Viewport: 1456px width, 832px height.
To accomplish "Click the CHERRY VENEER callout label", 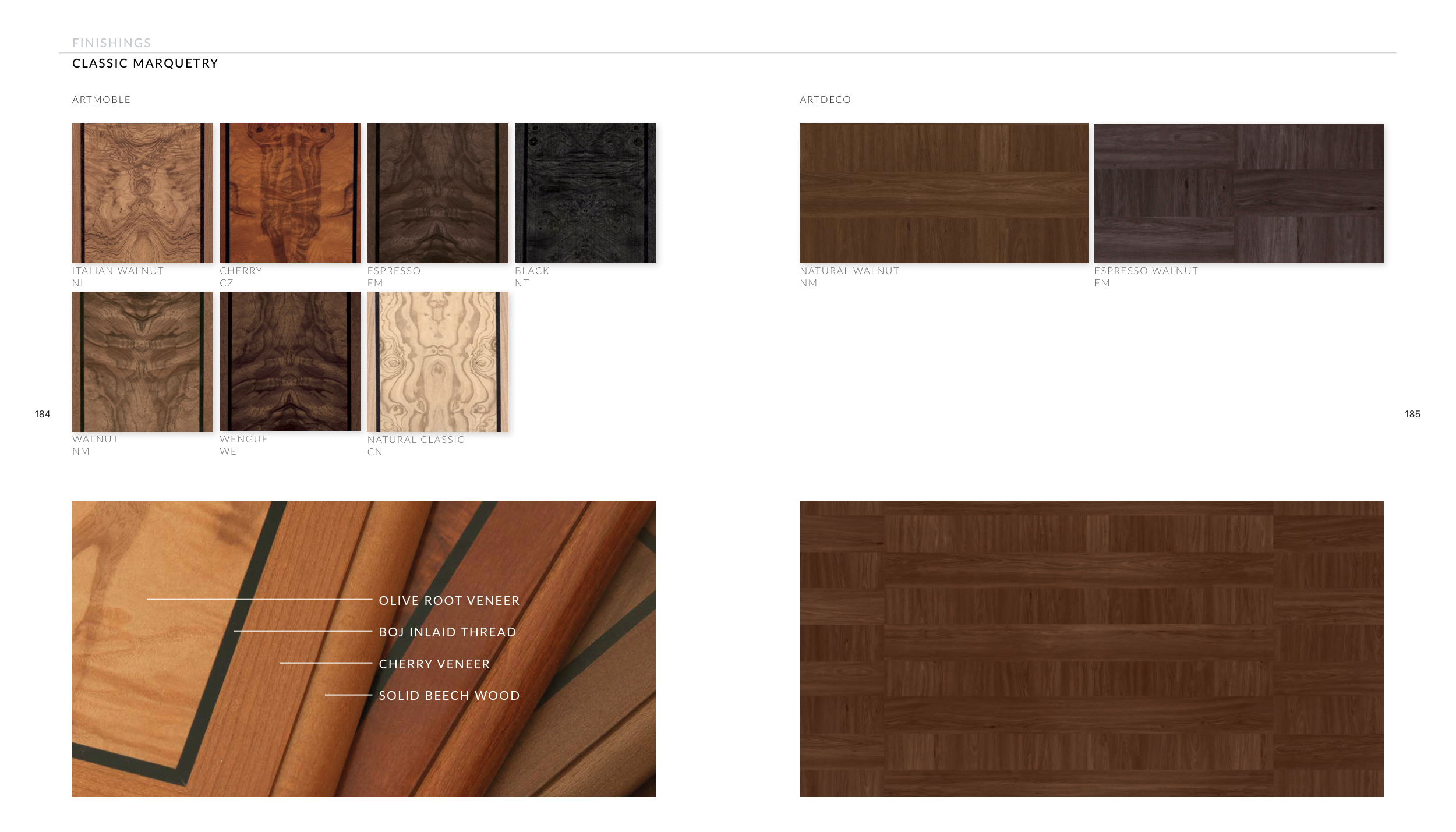I will [x=434, y=664].
